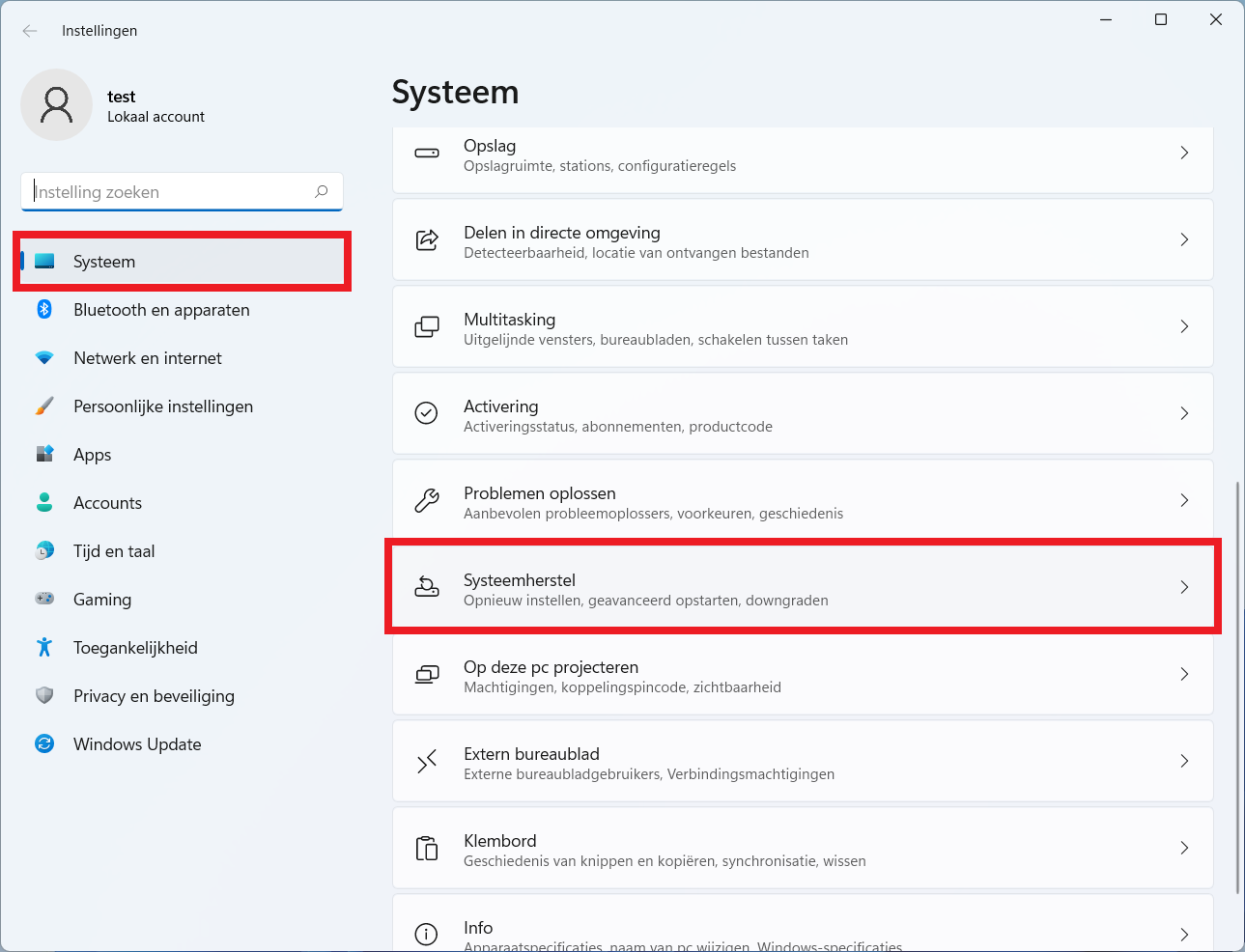This screenshot has width=1245, height=952.
Task: Open the Accounts section
Action: (x=182, y=502)
